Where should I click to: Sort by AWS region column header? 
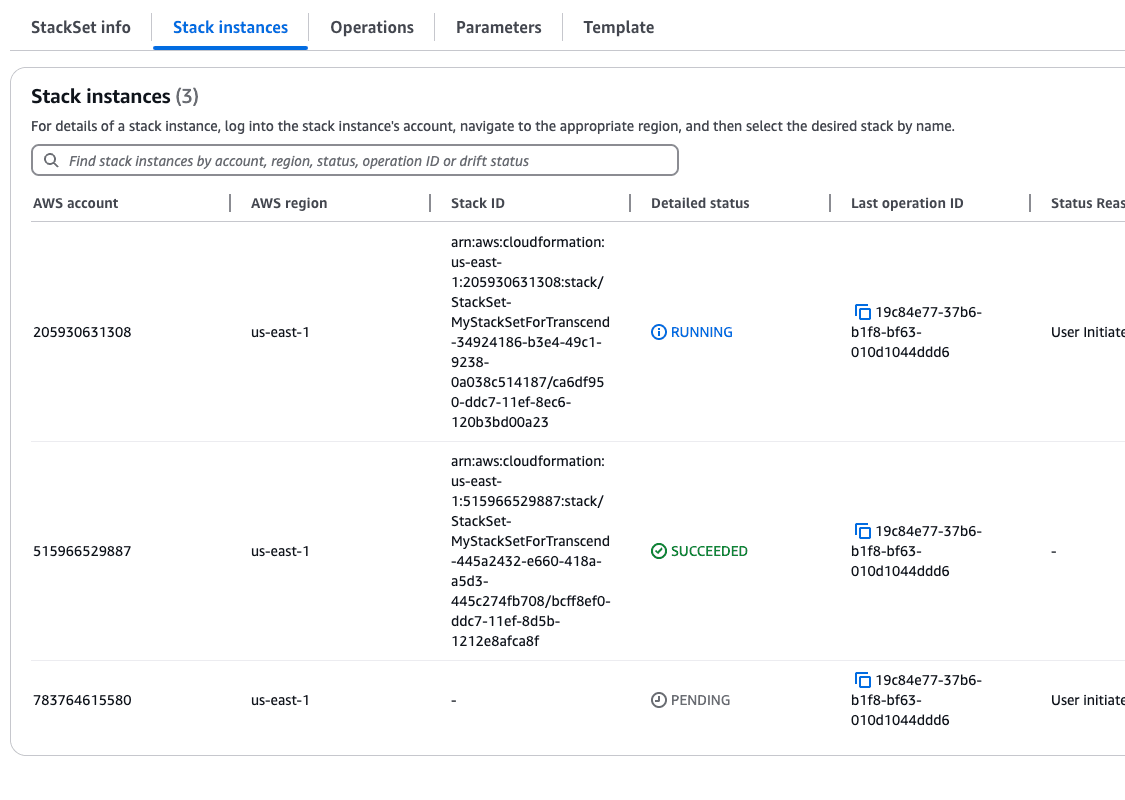click(289, 203)
